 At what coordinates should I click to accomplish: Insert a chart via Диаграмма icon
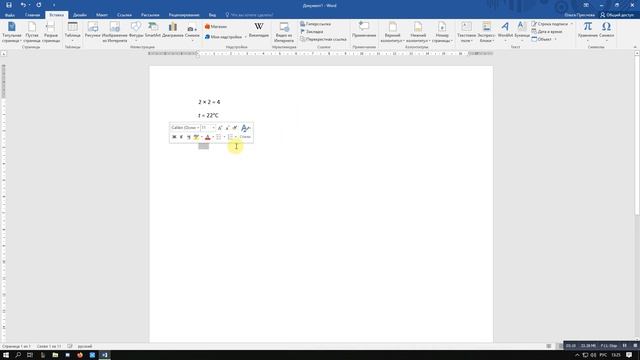(x=173, y=31)
